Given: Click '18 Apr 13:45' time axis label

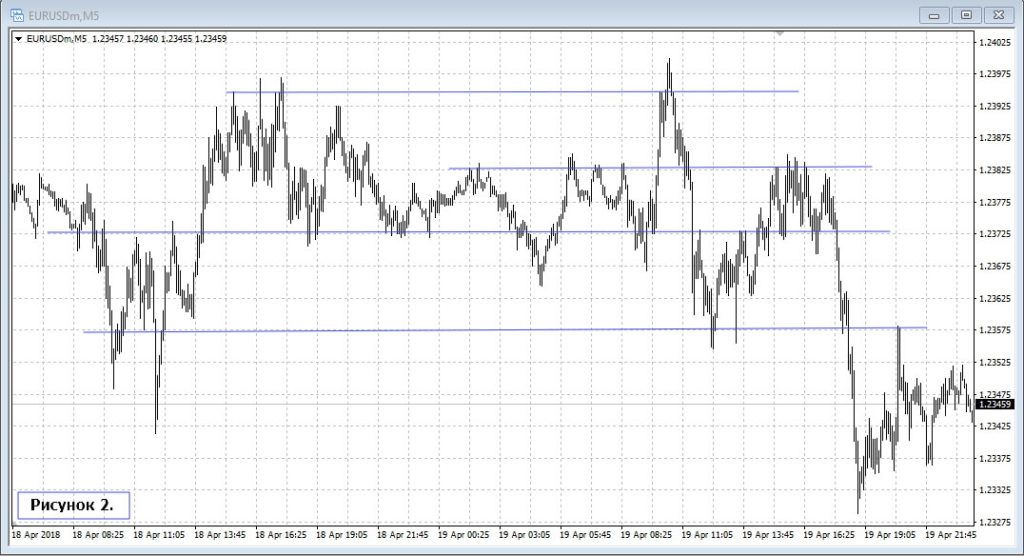Looking at the screenshot, I should click(x=219, y=535).
